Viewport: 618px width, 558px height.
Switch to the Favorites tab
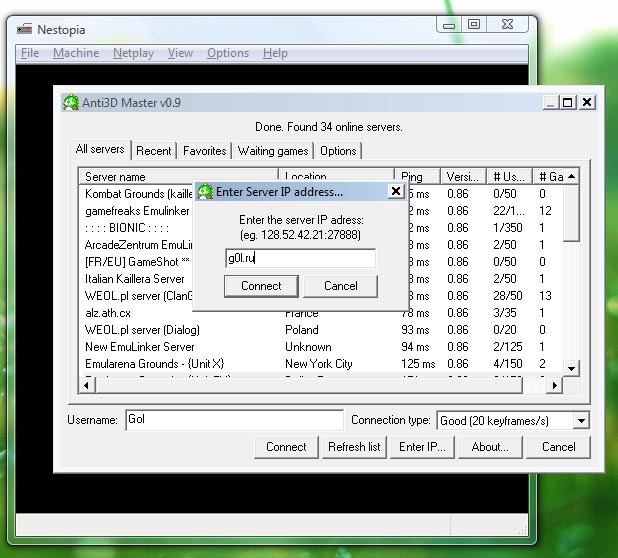tap(205, 151)
